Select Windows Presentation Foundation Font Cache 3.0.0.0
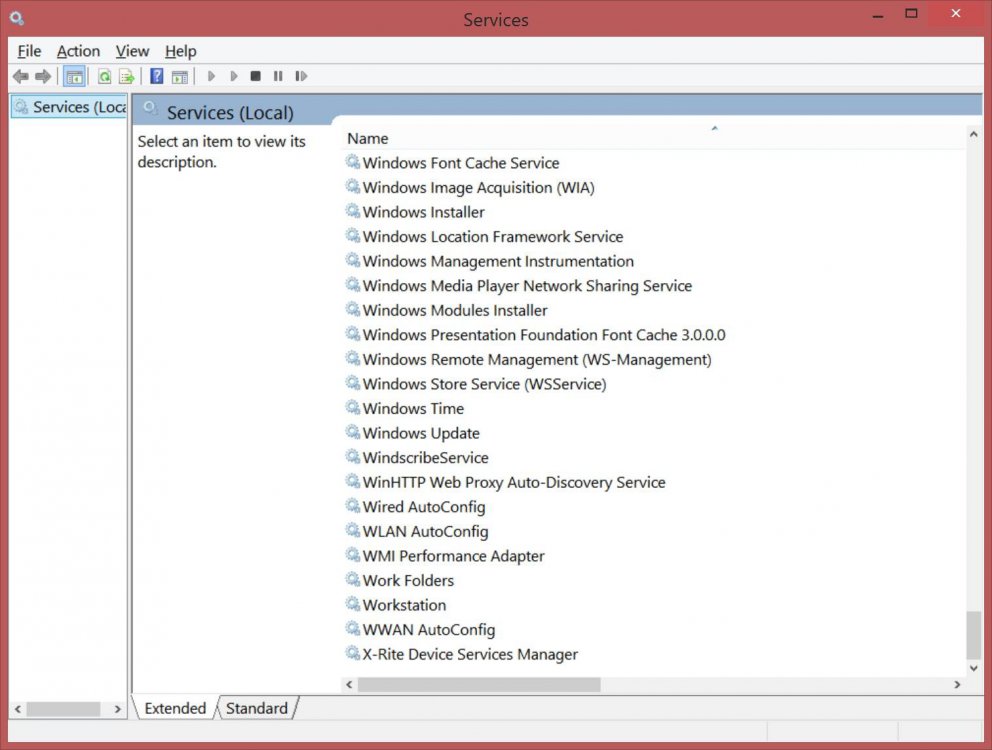This screenshot has height=750, width=992. [x=536, y=335]
